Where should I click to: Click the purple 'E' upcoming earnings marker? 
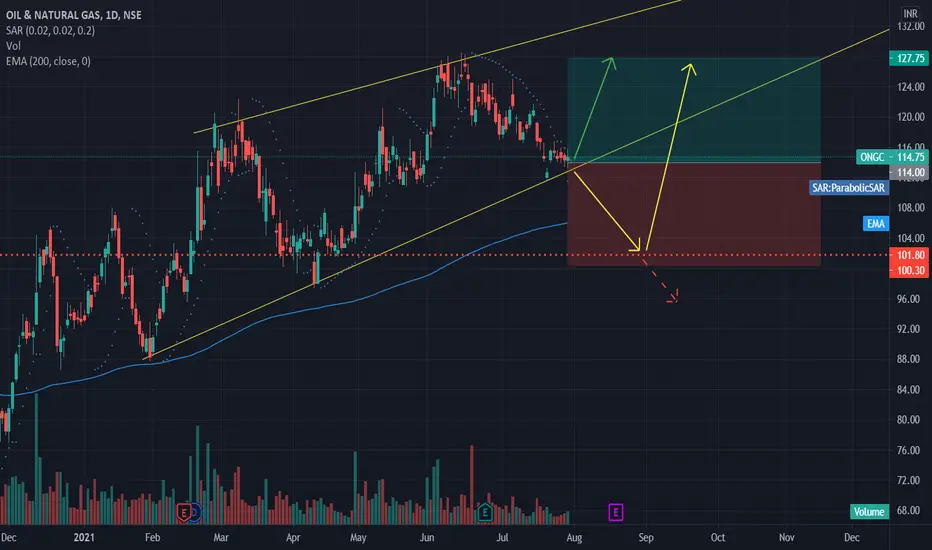(x=616, y=512)
